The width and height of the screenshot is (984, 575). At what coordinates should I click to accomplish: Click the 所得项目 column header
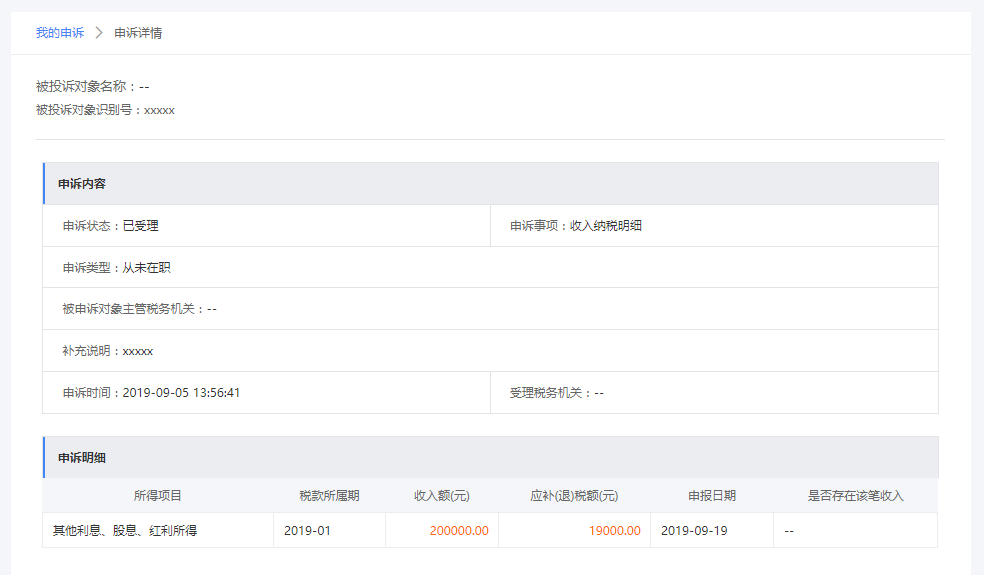click(157, 496)
